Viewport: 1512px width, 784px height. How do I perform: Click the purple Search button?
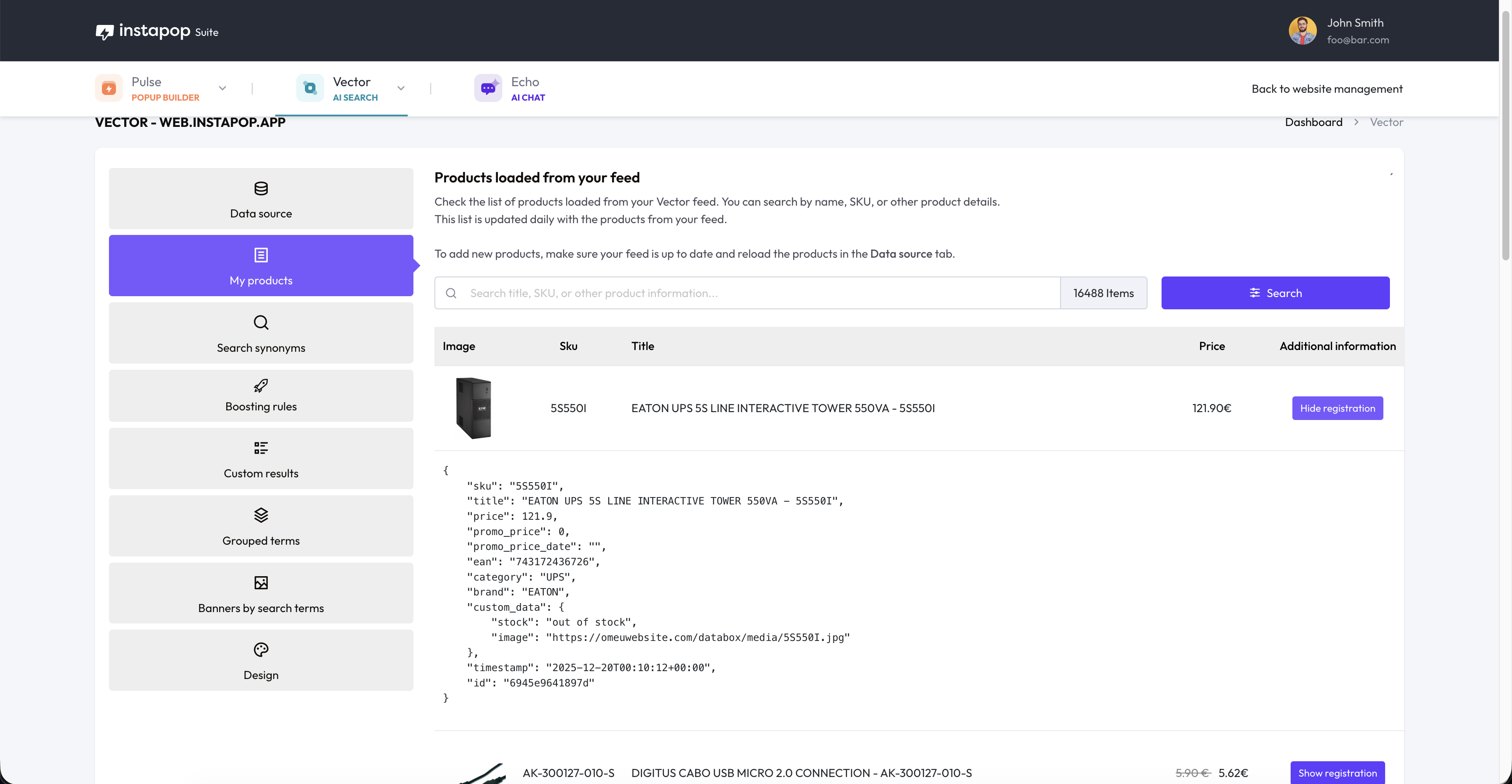click(x=1275, y=293)
